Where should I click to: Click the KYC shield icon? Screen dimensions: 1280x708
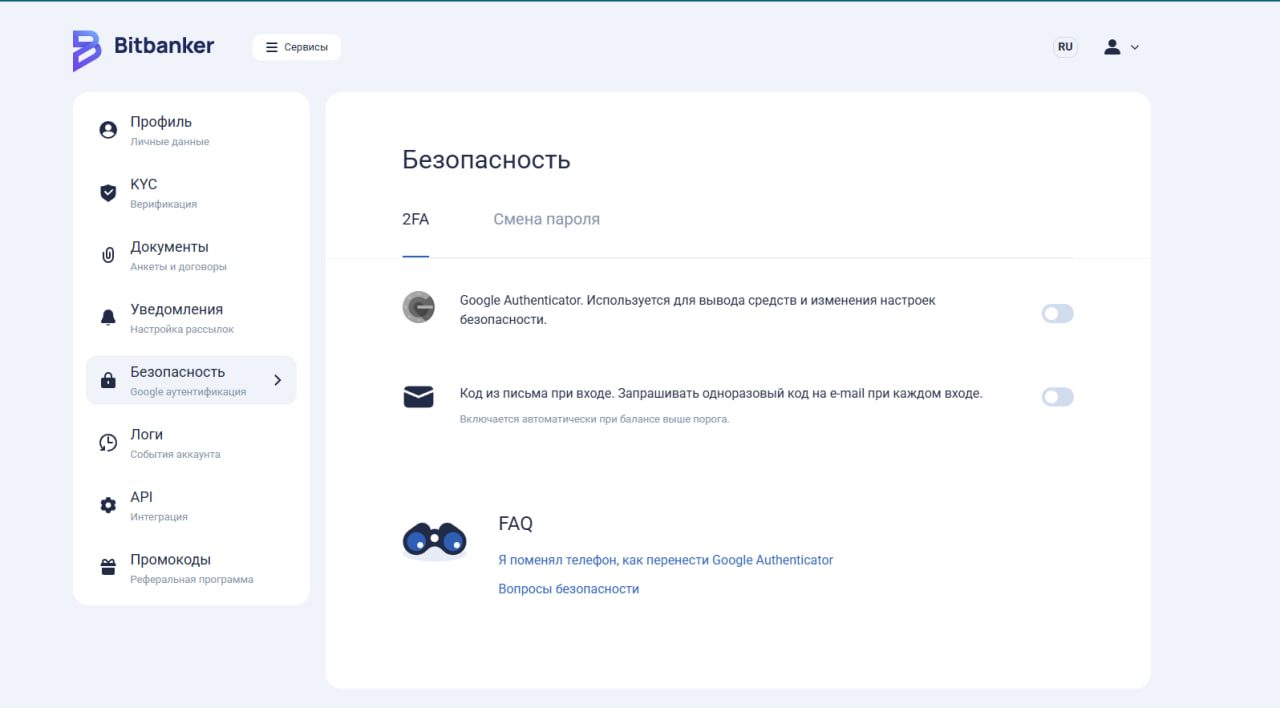coord(108,193)
